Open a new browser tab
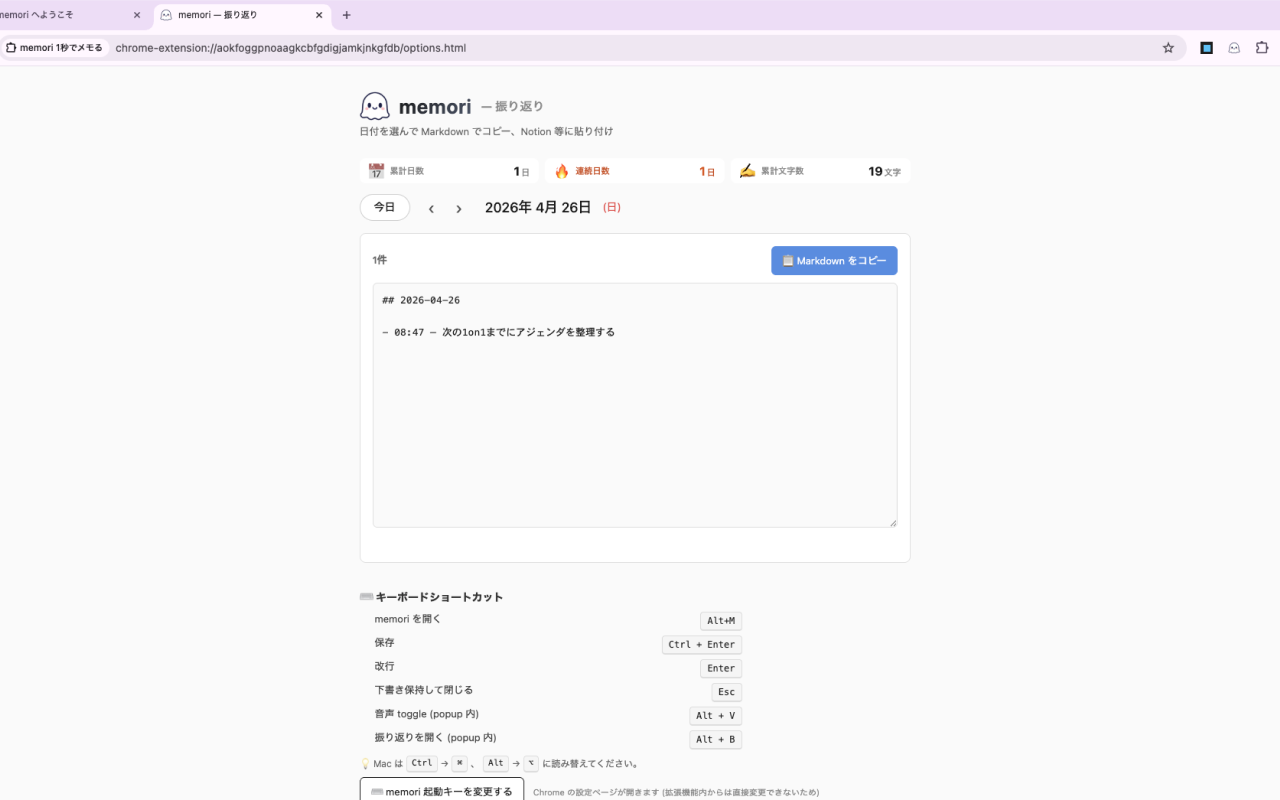The width and height of the screenshot is (1280, 800). coord(346,15)
